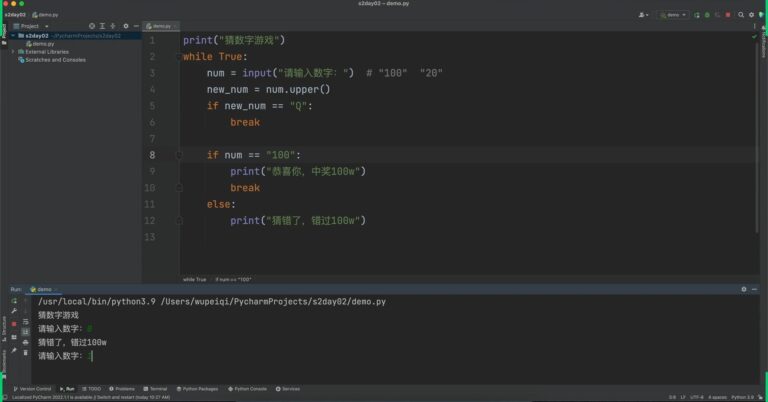Click the JetBrains Toolbox icon
This screenshot has height=402, width=768.
(761, 15)
